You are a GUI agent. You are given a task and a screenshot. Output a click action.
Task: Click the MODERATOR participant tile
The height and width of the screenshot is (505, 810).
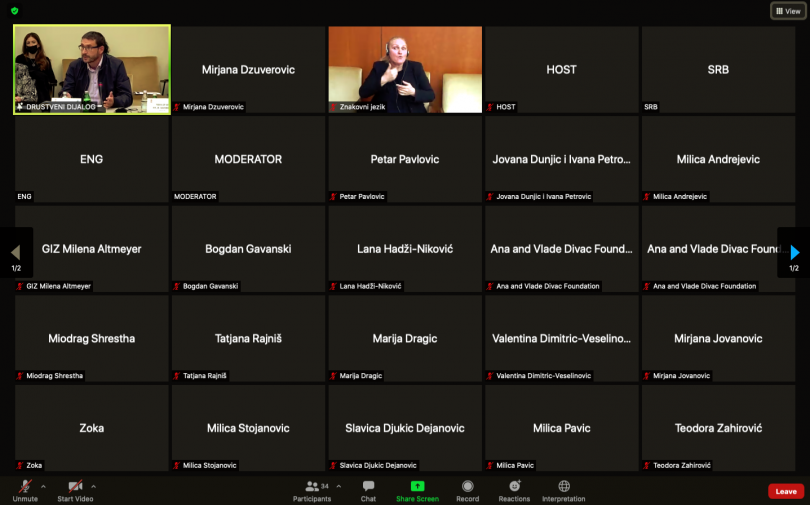(248, 159)
